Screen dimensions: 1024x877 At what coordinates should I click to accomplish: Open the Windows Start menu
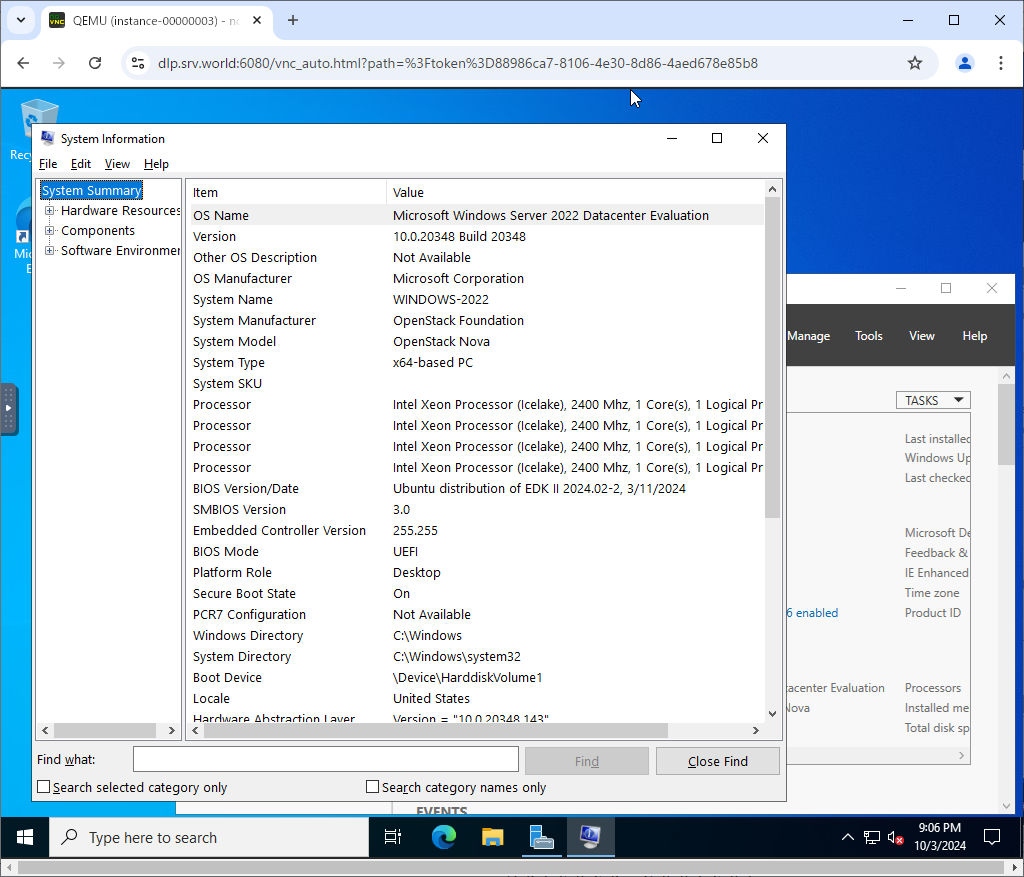25,837
